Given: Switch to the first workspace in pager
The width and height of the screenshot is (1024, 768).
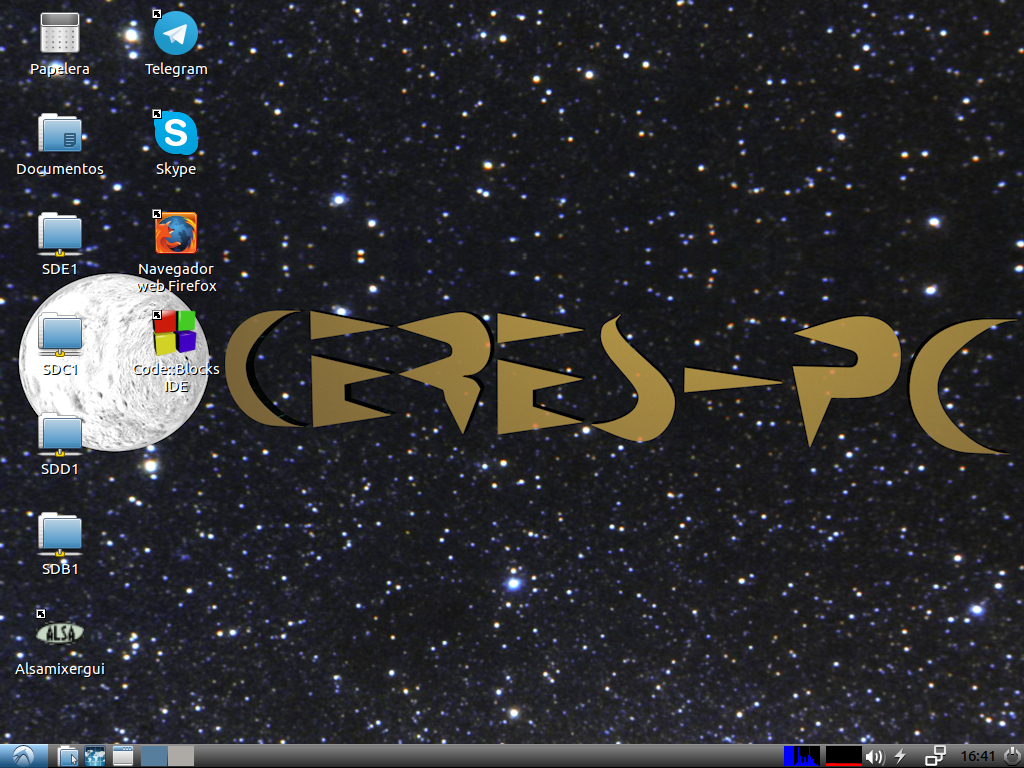Looking at the screenshot, I should click(x=155, y=756).
